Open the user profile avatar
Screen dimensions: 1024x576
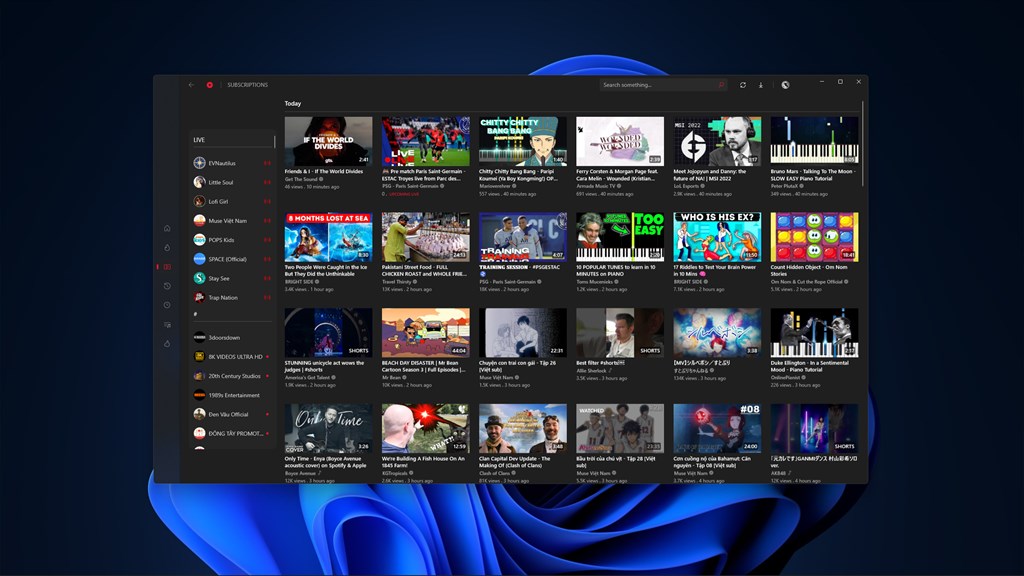[785, 85]
